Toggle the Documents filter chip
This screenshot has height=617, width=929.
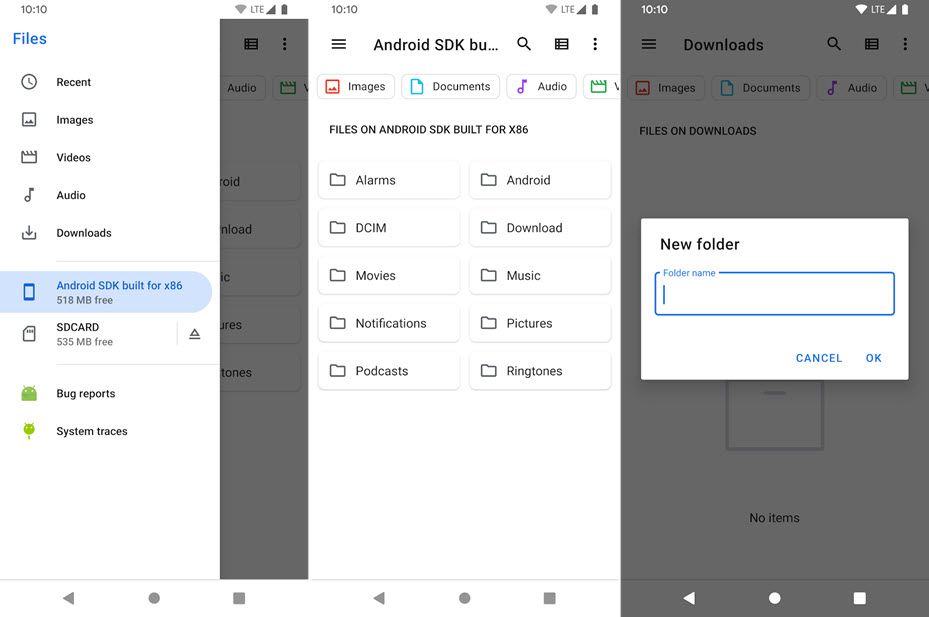(x=450, y=87)
